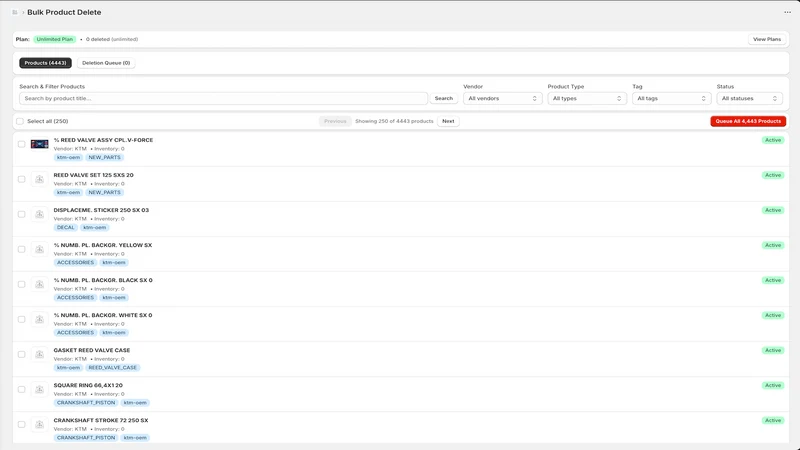Open the three-dot more options menu

787,12
